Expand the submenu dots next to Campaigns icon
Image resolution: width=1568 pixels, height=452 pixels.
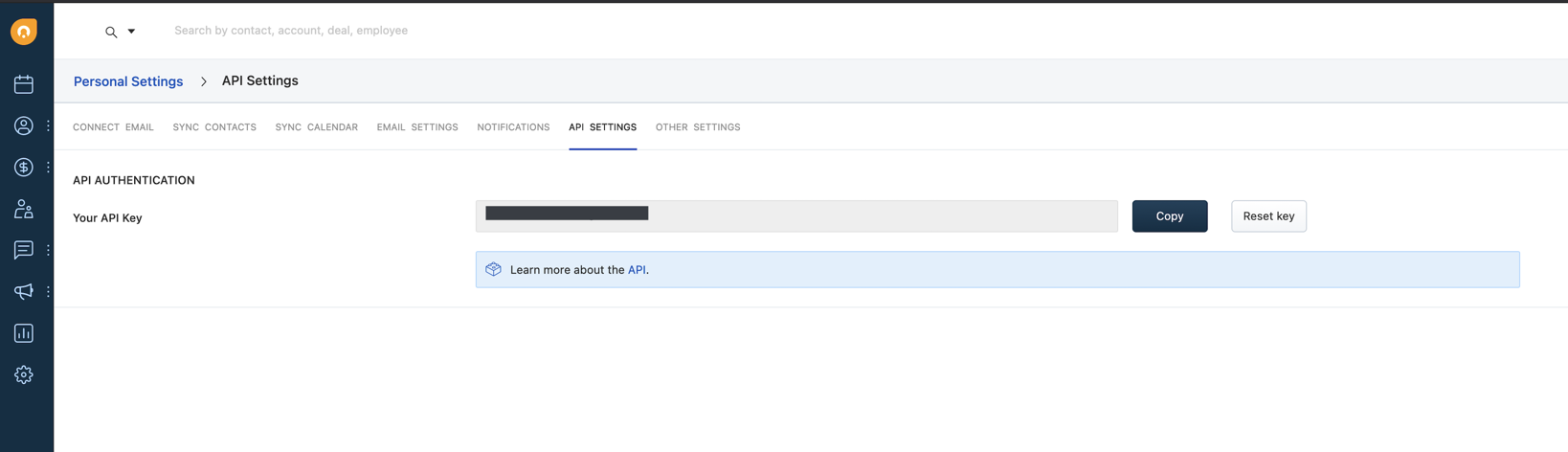coord(48,291)
